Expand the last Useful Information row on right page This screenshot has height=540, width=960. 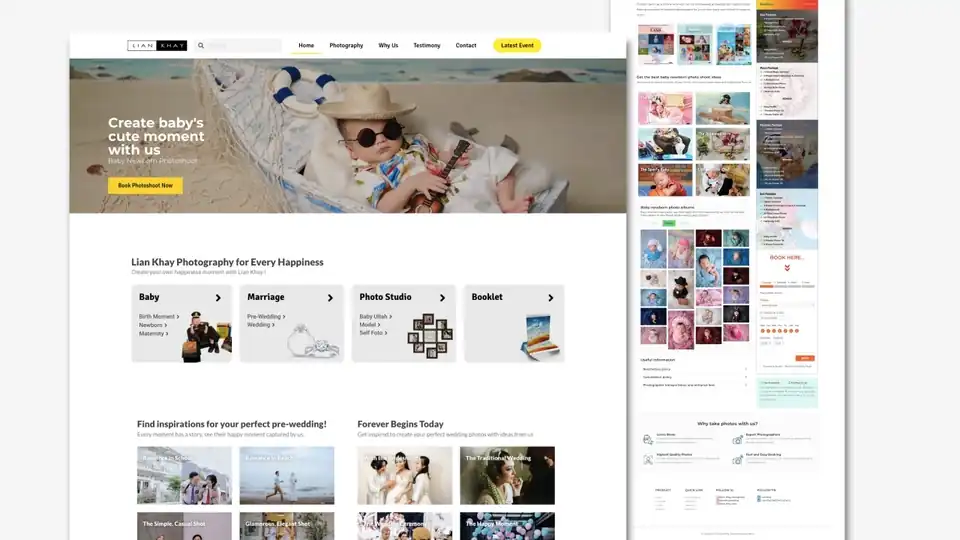(694, 385)
